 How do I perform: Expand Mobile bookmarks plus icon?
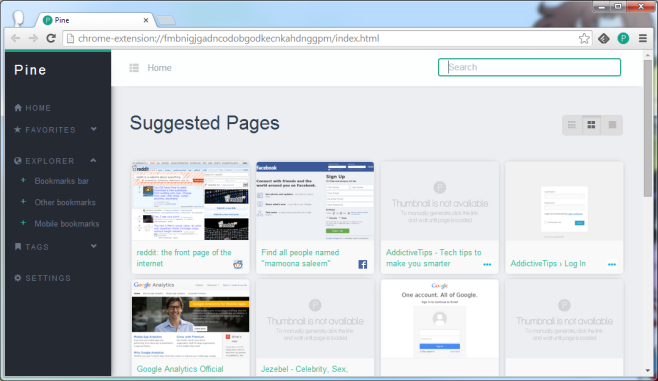click(x=23, y=223)
